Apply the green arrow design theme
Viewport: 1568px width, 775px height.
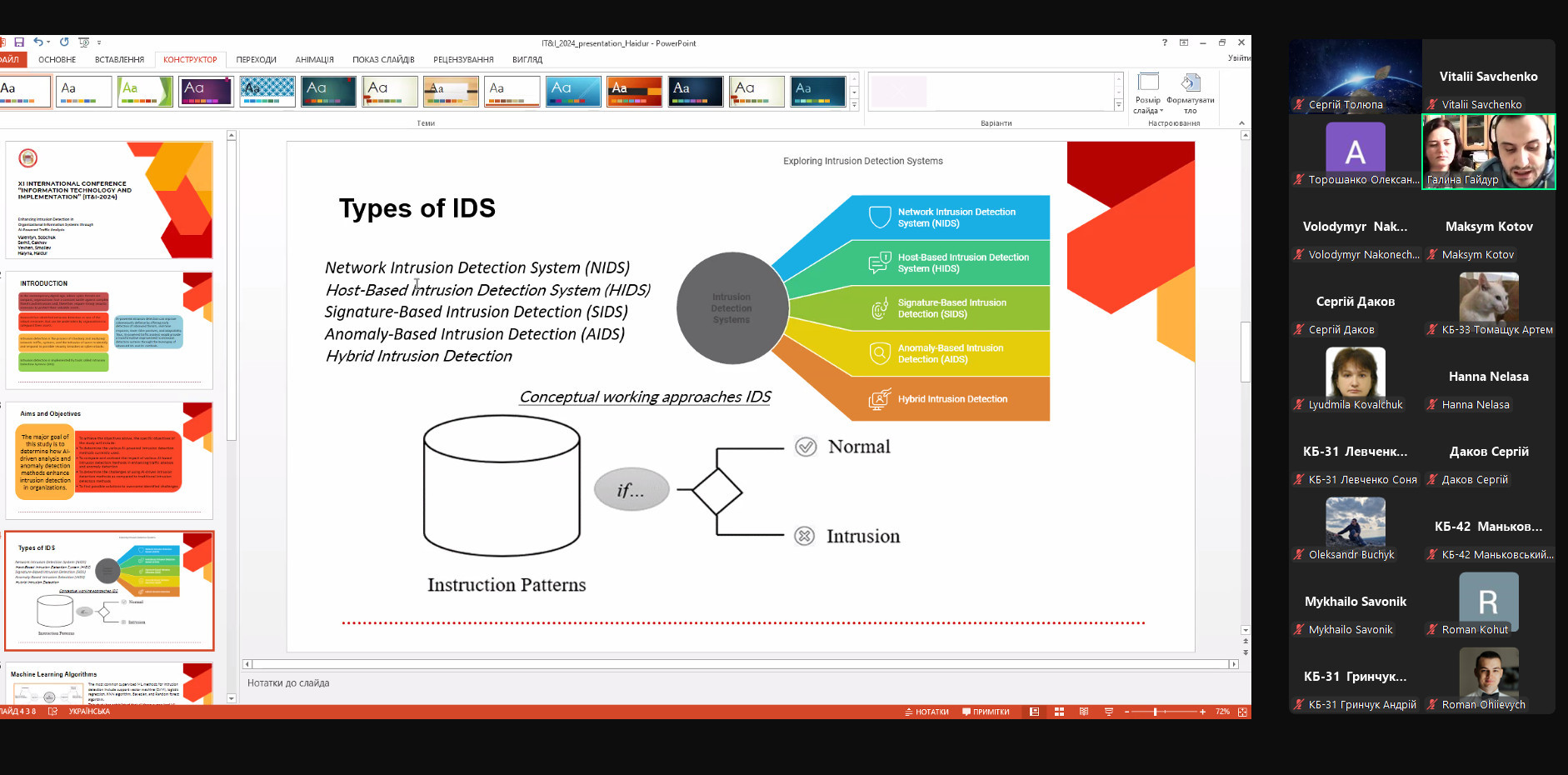[145, 92]
